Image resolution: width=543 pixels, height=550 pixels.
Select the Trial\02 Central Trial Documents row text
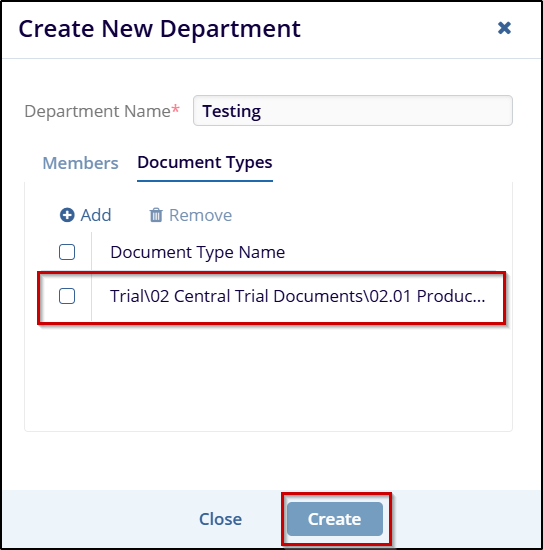coord(297,296)
